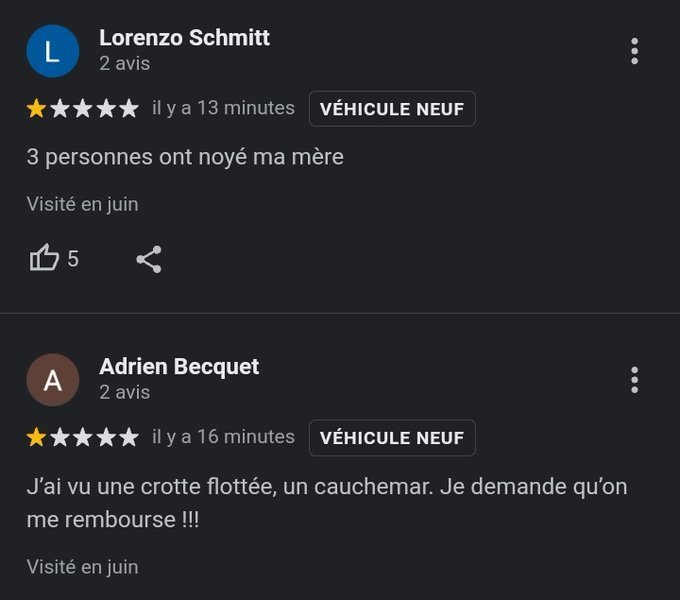Click '2 avis' under Adrien Becquet

(124, 392)
